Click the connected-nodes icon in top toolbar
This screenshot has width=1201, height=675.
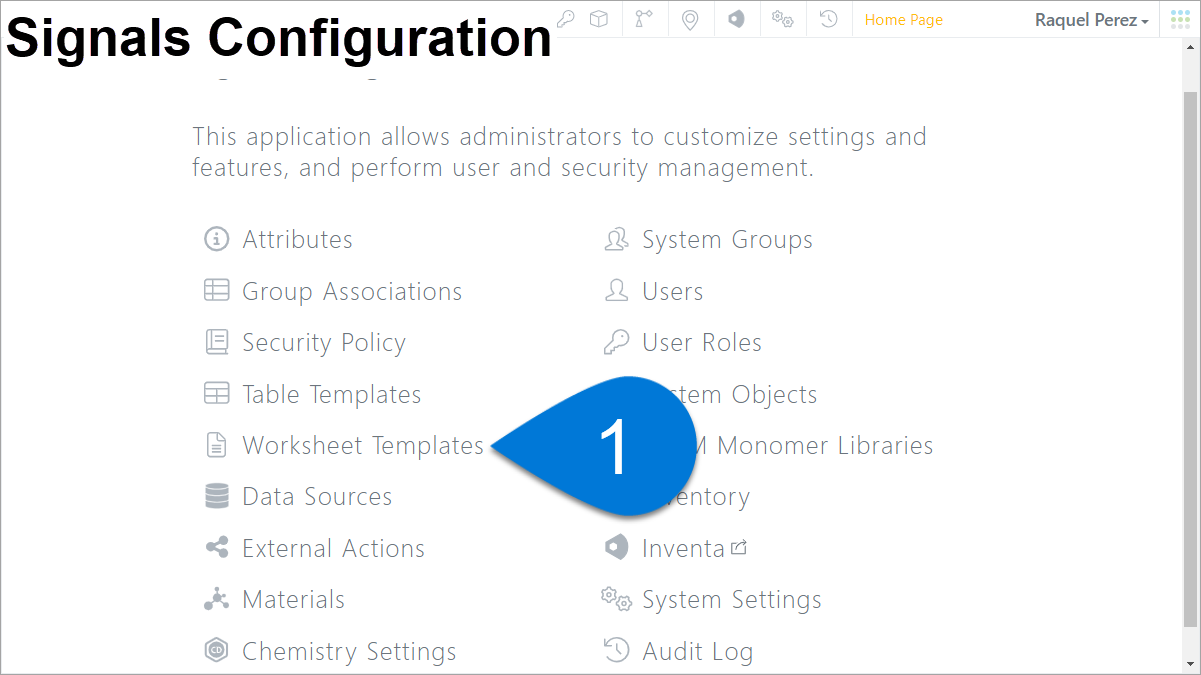pos(644,19)
